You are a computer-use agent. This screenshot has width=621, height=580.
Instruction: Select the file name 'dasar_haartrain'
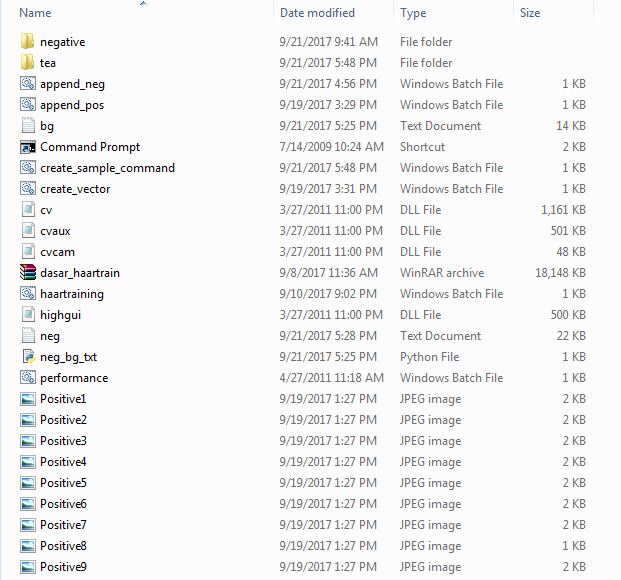click(80, 273)
